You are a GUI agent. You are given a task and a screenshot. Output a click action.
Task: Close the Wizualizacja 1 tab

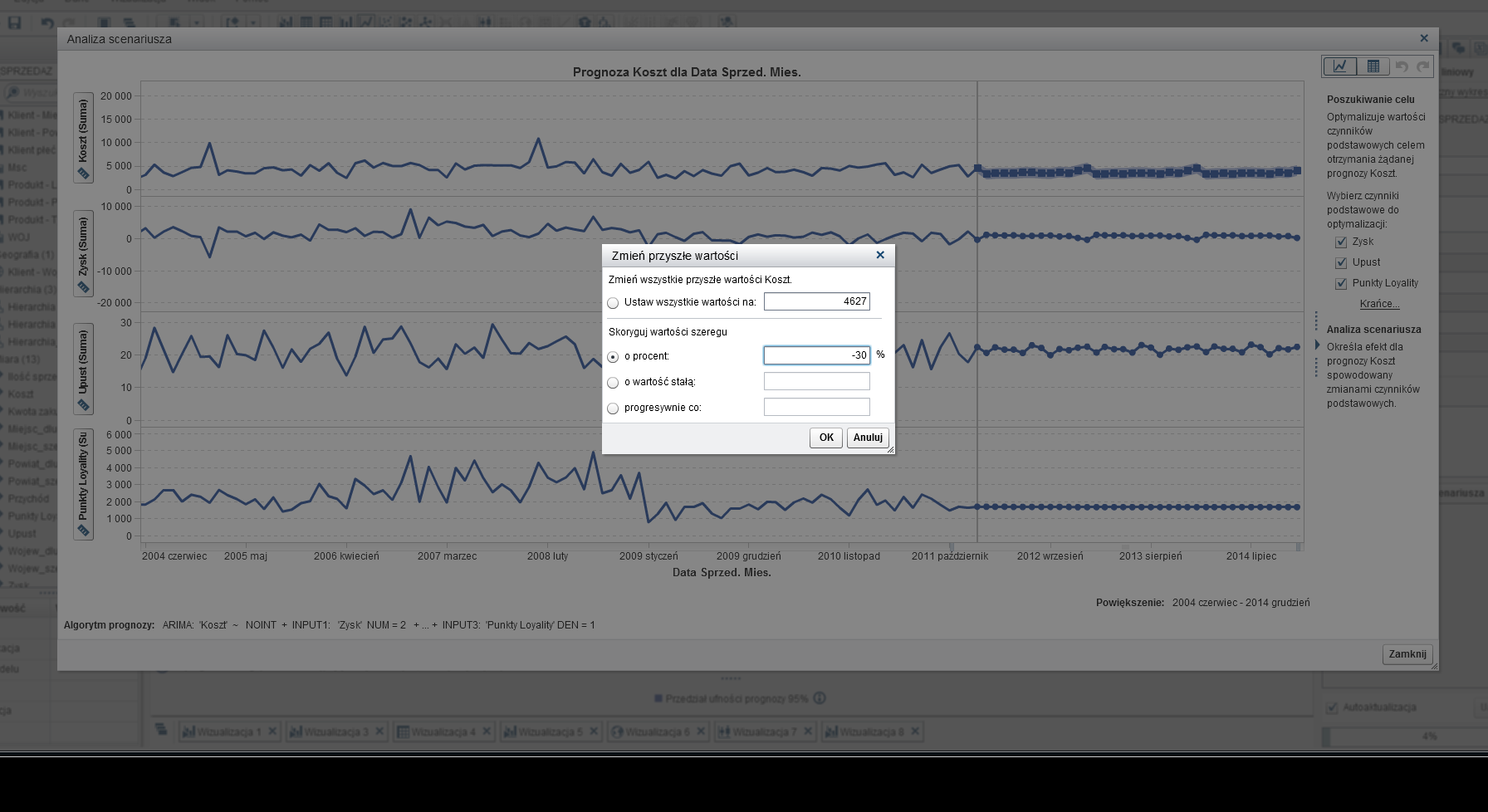(x=272, y=731)
